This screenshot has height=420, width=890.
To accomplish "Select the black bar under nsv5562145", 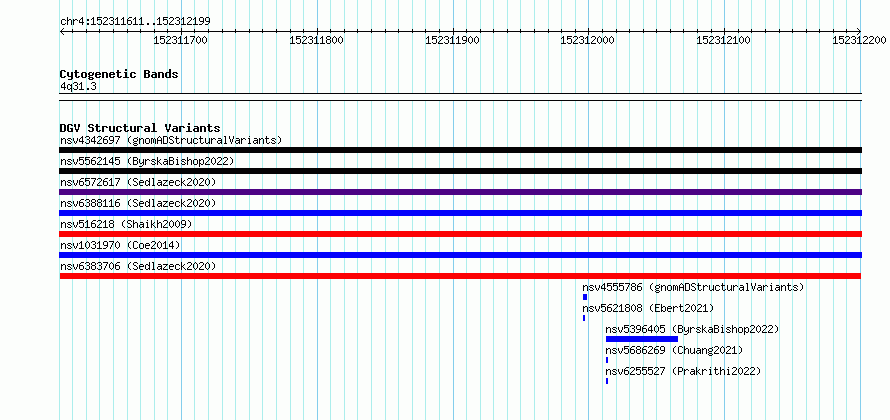I will (460, 171).
